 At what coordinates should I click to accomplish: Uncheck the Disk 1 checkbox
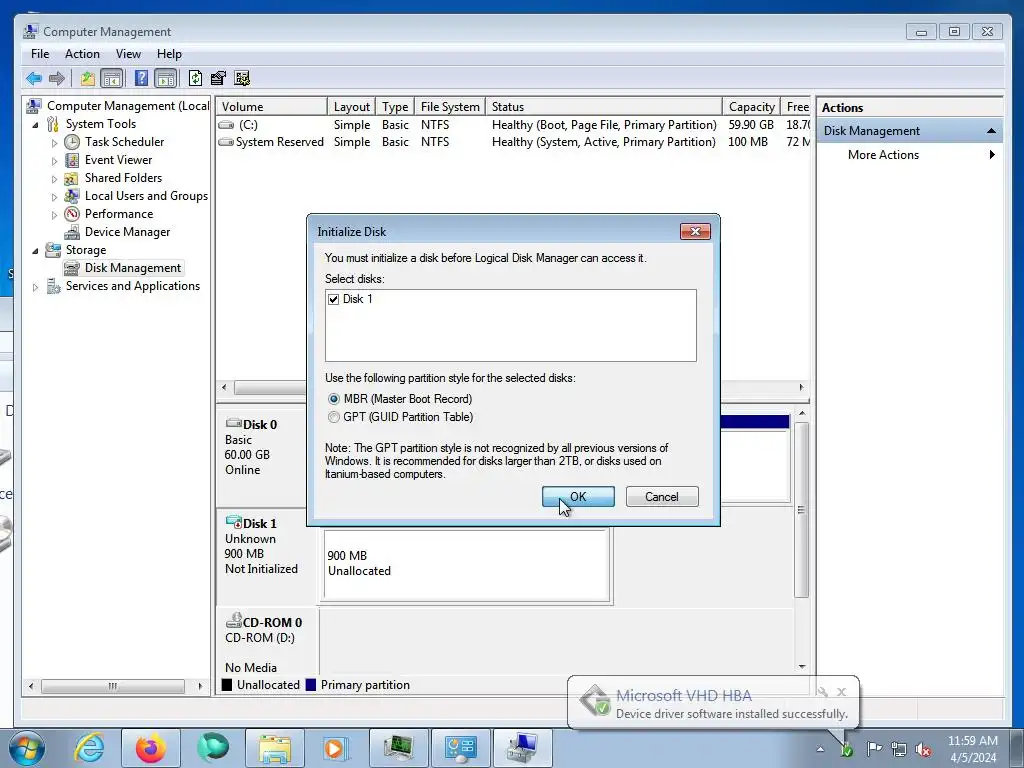click(x=334, y=299)
